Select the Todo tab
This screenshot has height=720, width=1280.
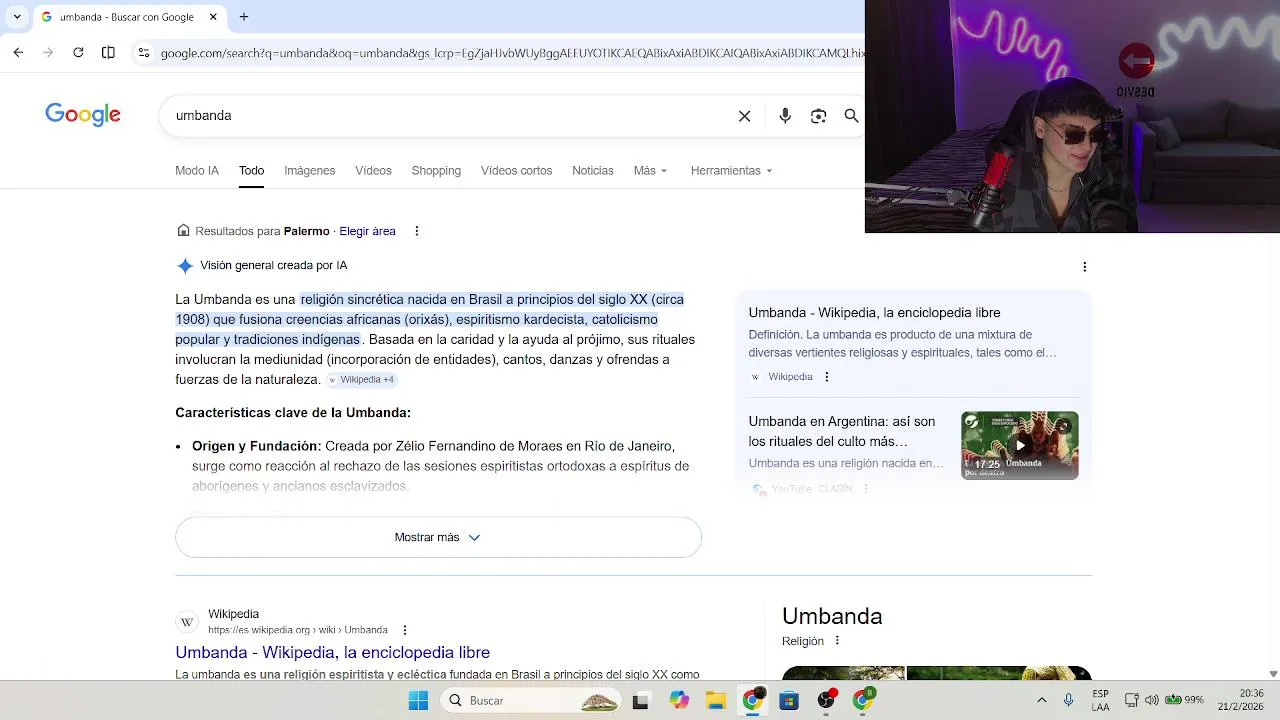click(x=251, y=170)
